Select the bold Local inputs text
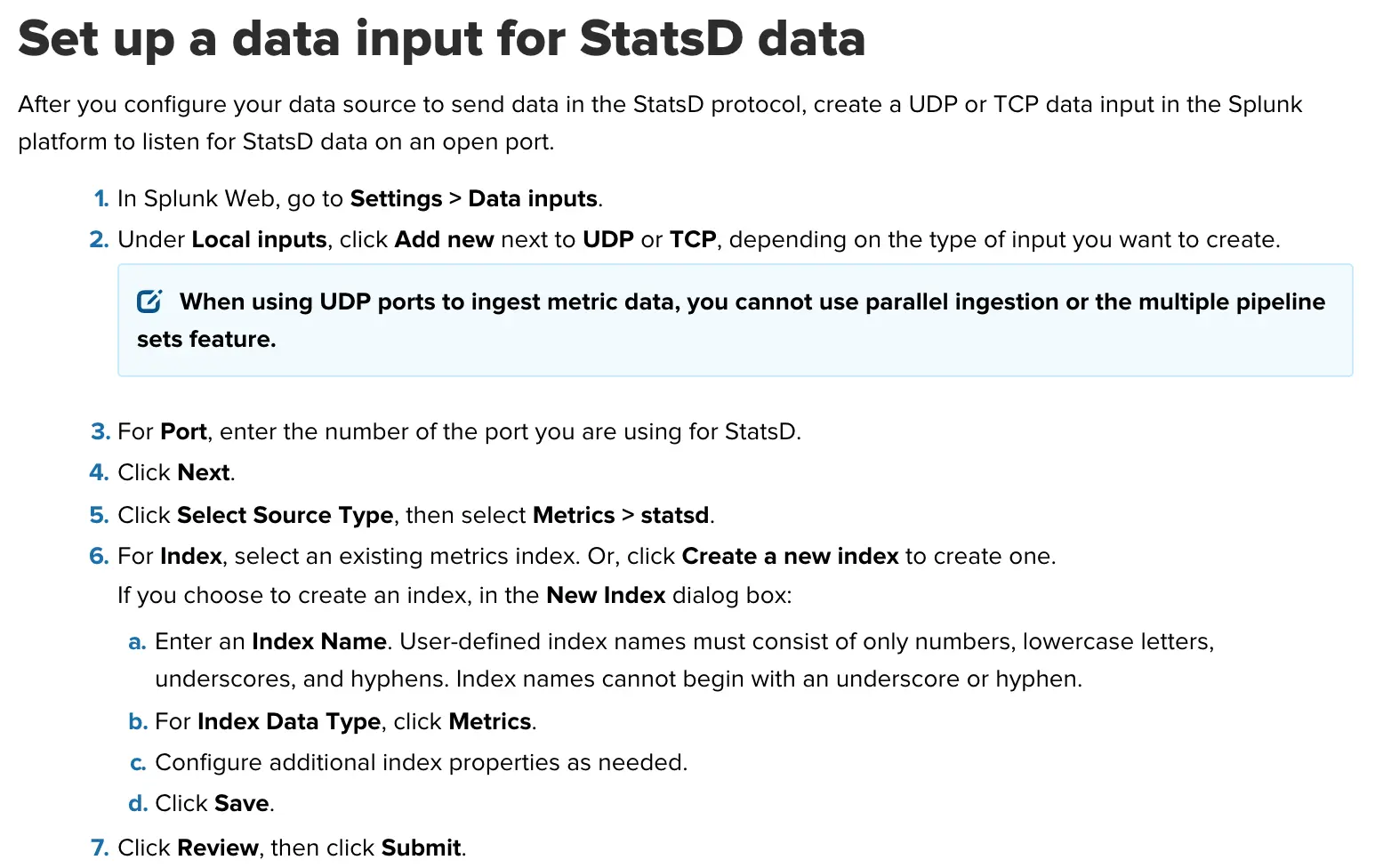 point(259,239)
